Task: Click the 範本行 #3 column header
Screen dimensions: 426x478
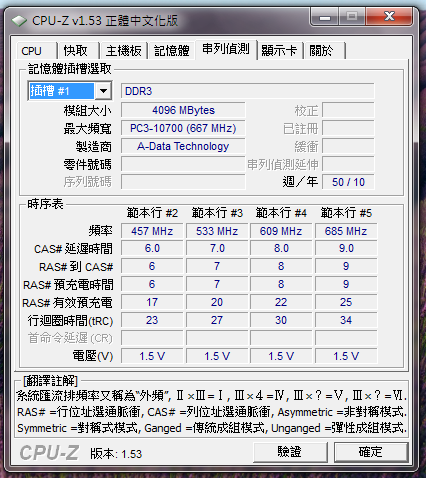Action: click(x=217, y=213)
